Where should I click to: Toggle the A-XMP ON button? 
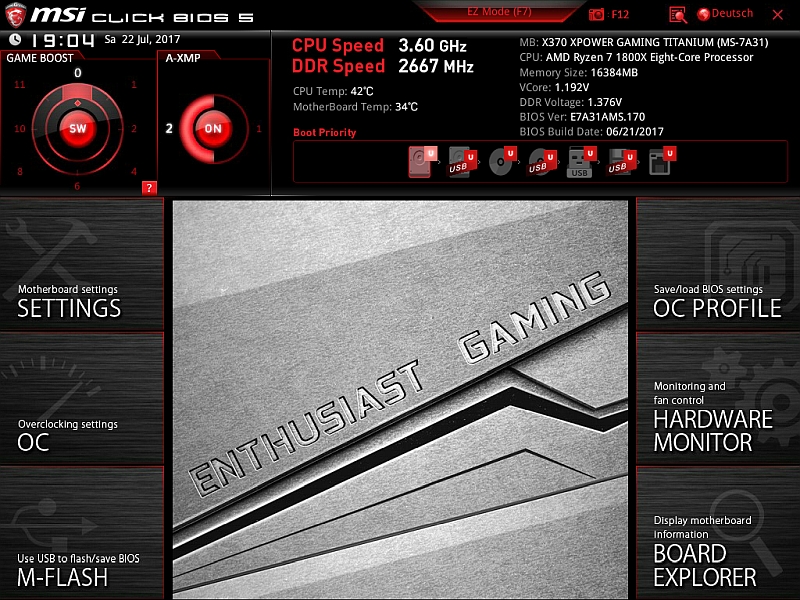tap(213, 128)
